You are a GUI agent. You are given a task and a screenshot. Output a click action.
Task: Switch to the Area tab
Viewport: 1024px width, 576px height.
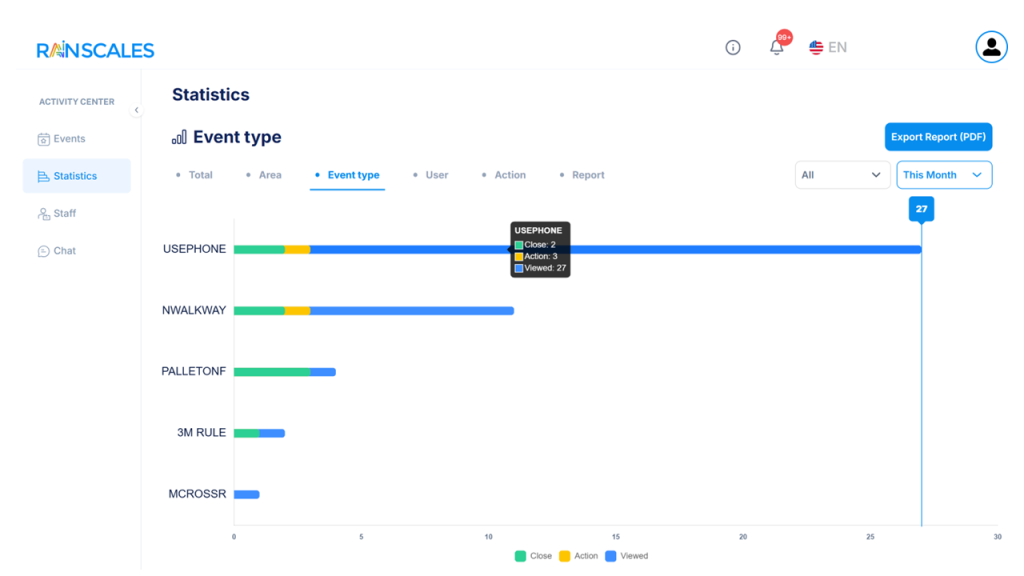[269, 175]
